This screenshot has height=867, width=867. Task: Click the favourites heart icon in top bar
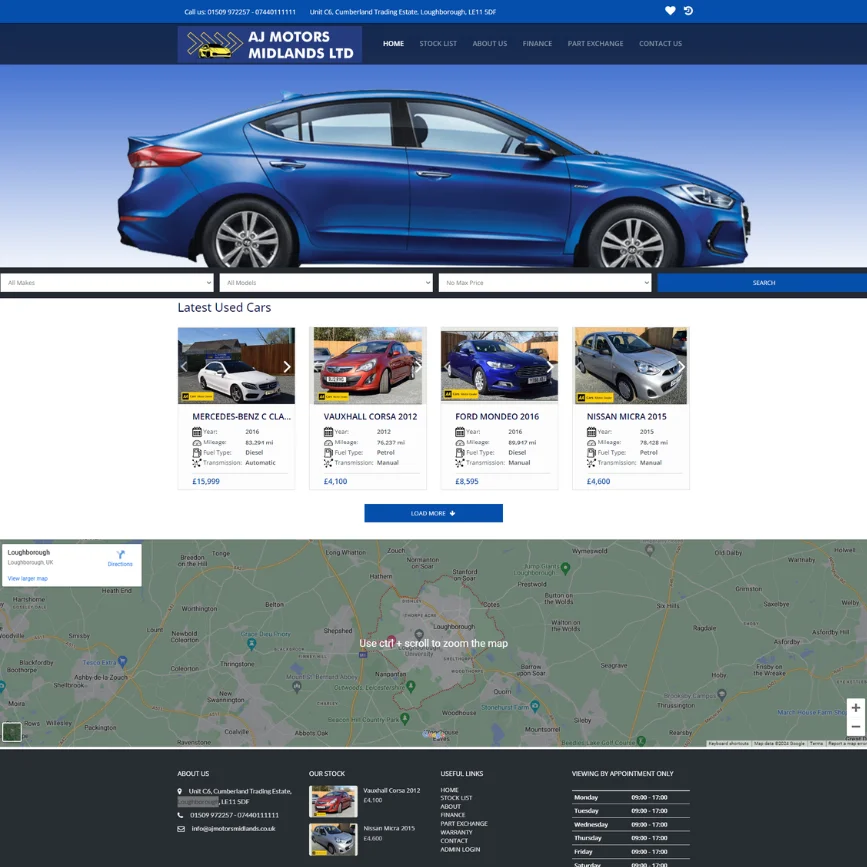[x=670, y=11]
